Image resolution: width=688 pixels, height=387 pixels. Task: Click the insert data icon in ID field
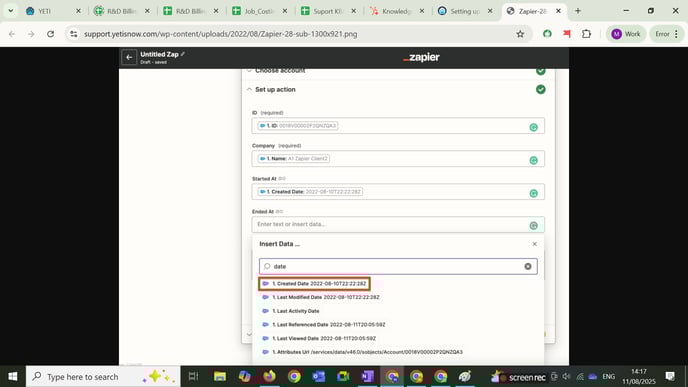(x=534, y=127)
